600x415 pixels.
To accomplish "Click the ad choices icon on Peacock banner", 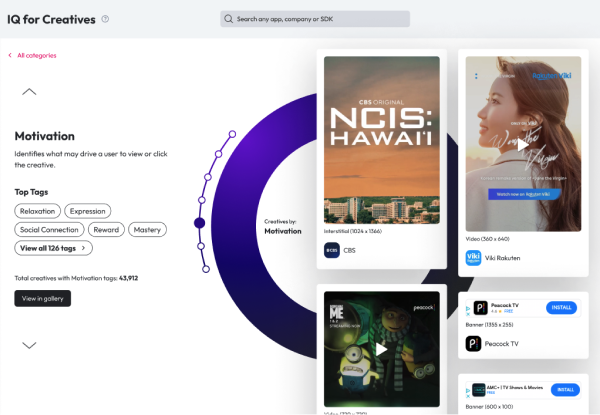I will (x=468, y=311).
